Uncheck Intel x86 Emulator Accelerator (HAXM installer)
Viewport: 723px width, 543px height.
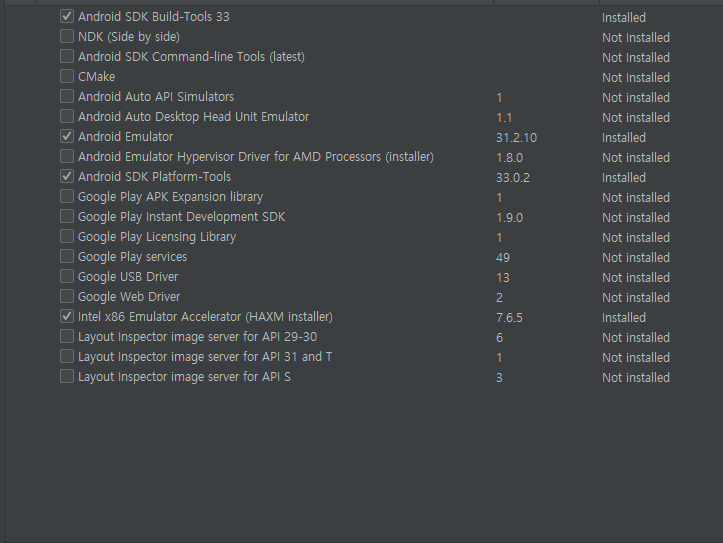click(x=67, y=317)
